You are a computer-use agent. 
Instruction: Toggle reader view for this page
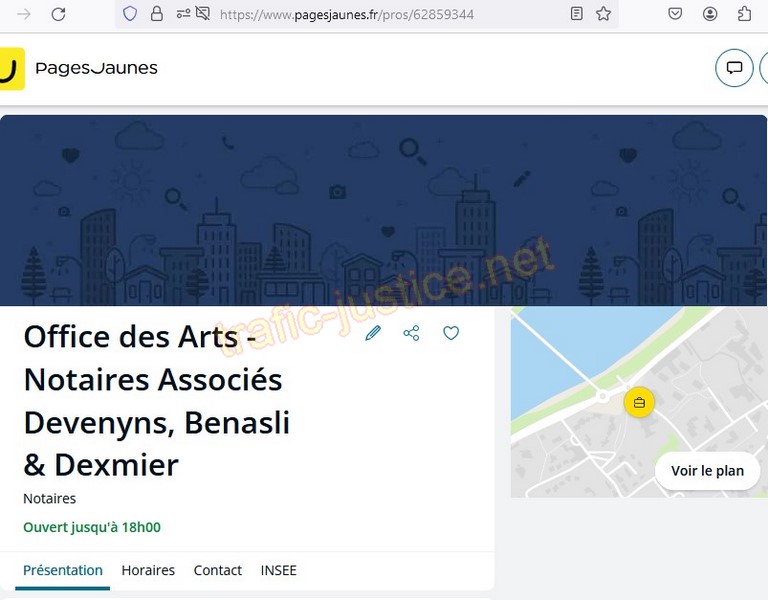(576, 14)
